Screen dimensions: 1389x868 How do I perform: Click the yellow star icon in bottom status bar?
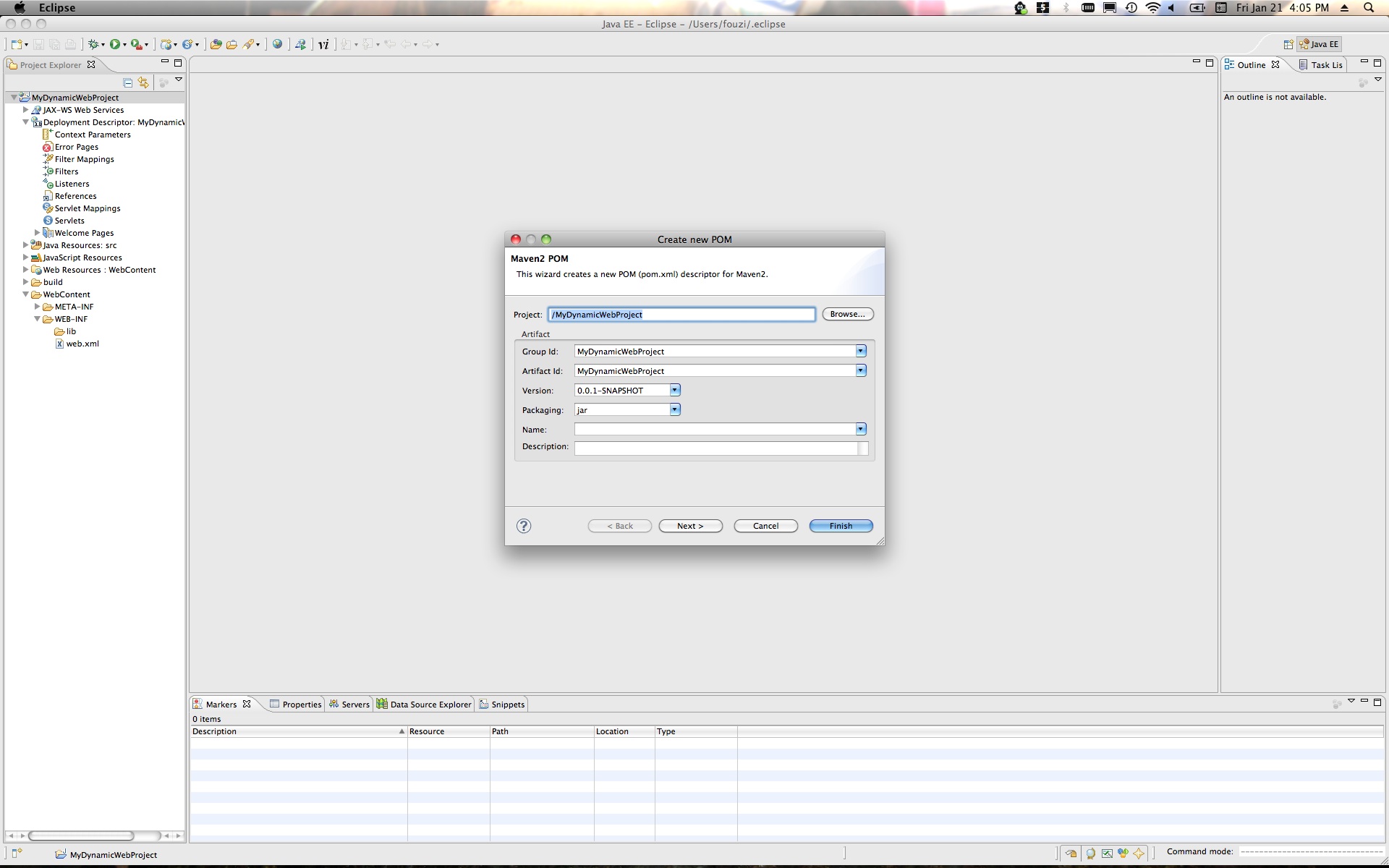(1139, 854)
